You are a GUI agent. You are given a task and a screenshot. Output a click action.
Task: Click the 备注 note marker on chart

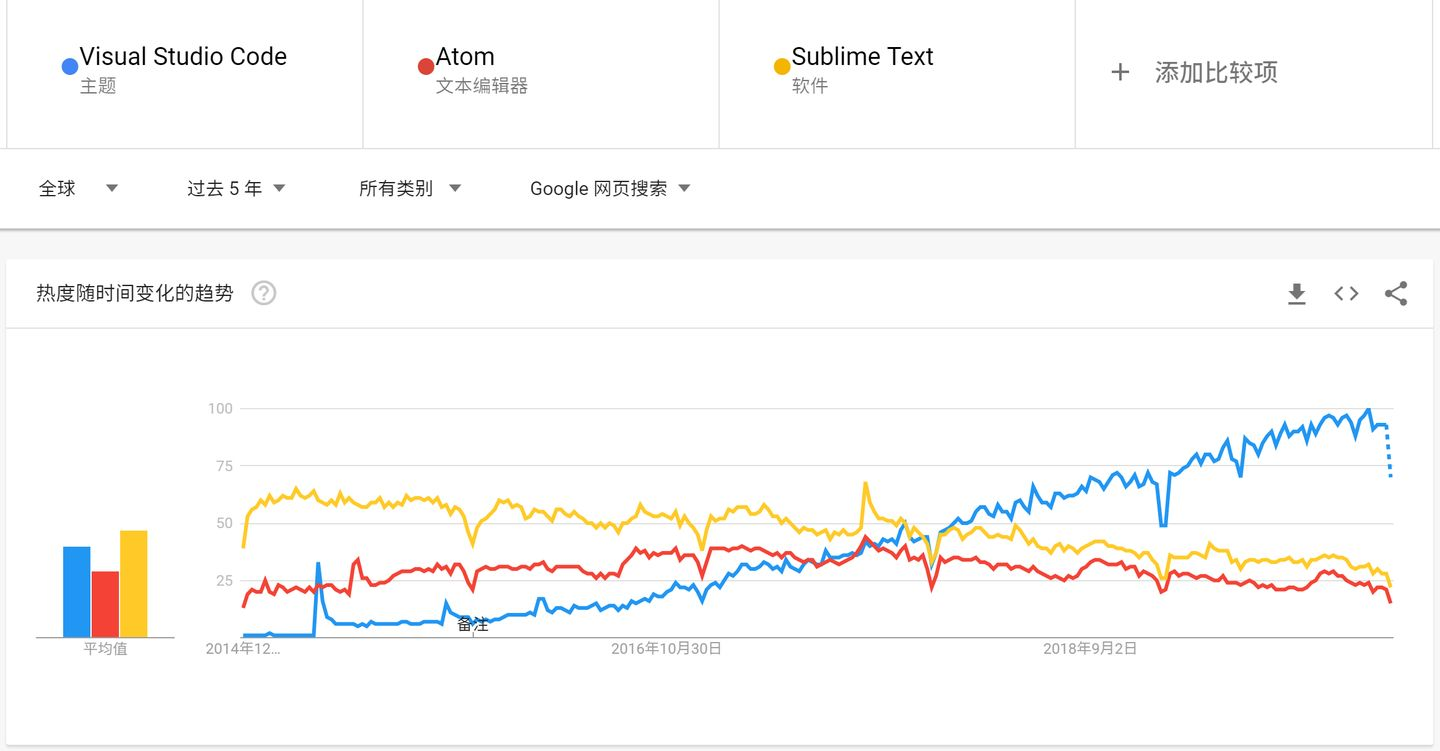point(473,625)
